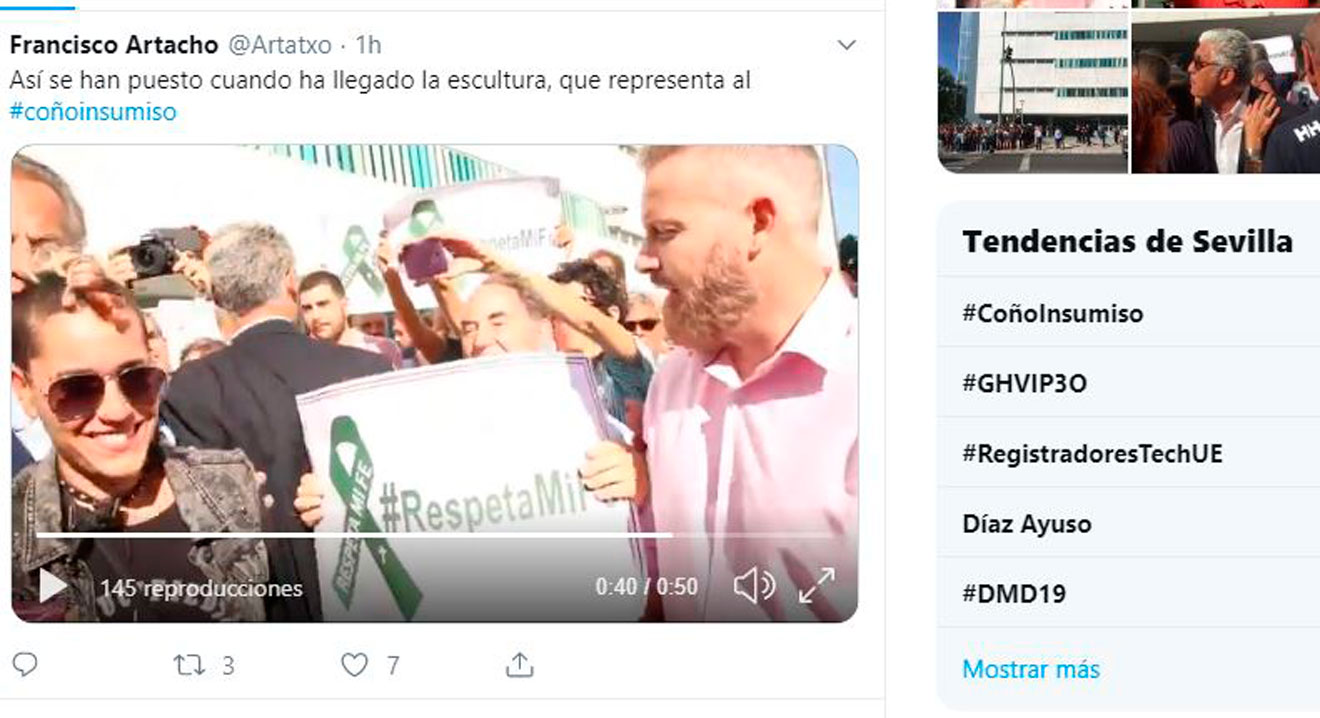
Task: Reply to the tweet with comment icon
Action: 25,665
